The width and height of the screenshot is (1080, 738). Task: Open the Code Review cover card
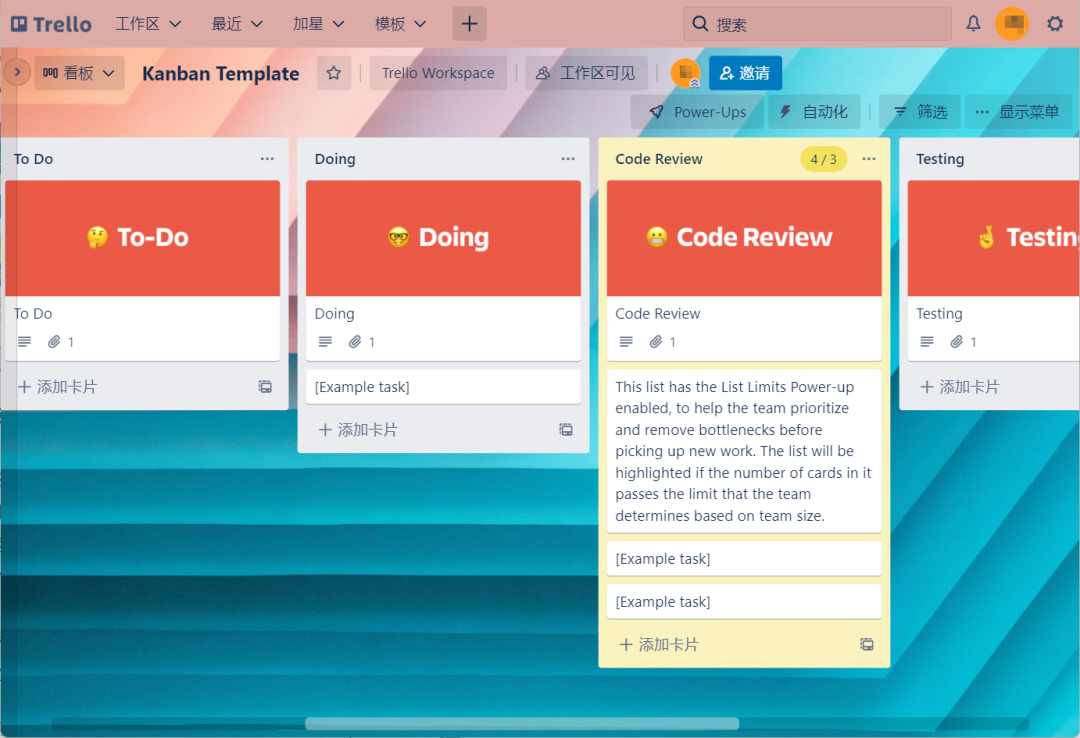[x=744, y=270]
